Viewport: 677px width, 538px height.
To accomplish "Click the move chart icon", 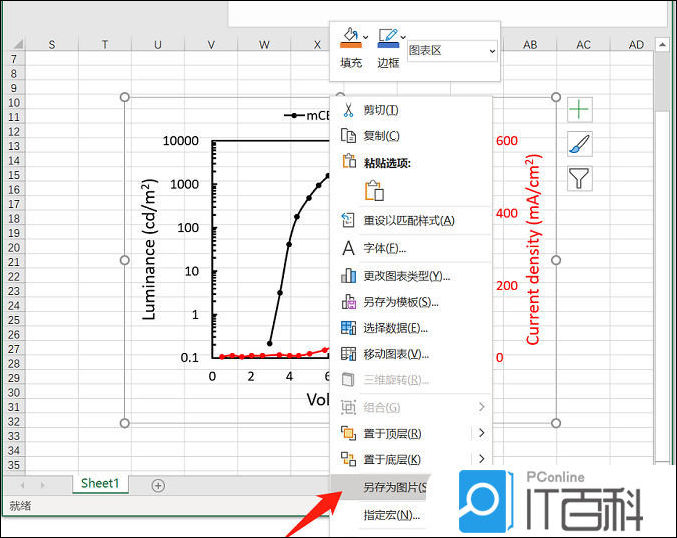I will (348, 354).
